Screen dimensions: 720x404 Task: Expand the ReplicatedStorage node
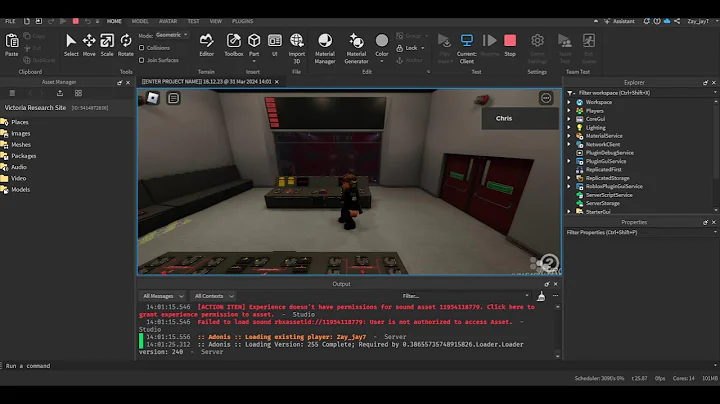[569, 178]
